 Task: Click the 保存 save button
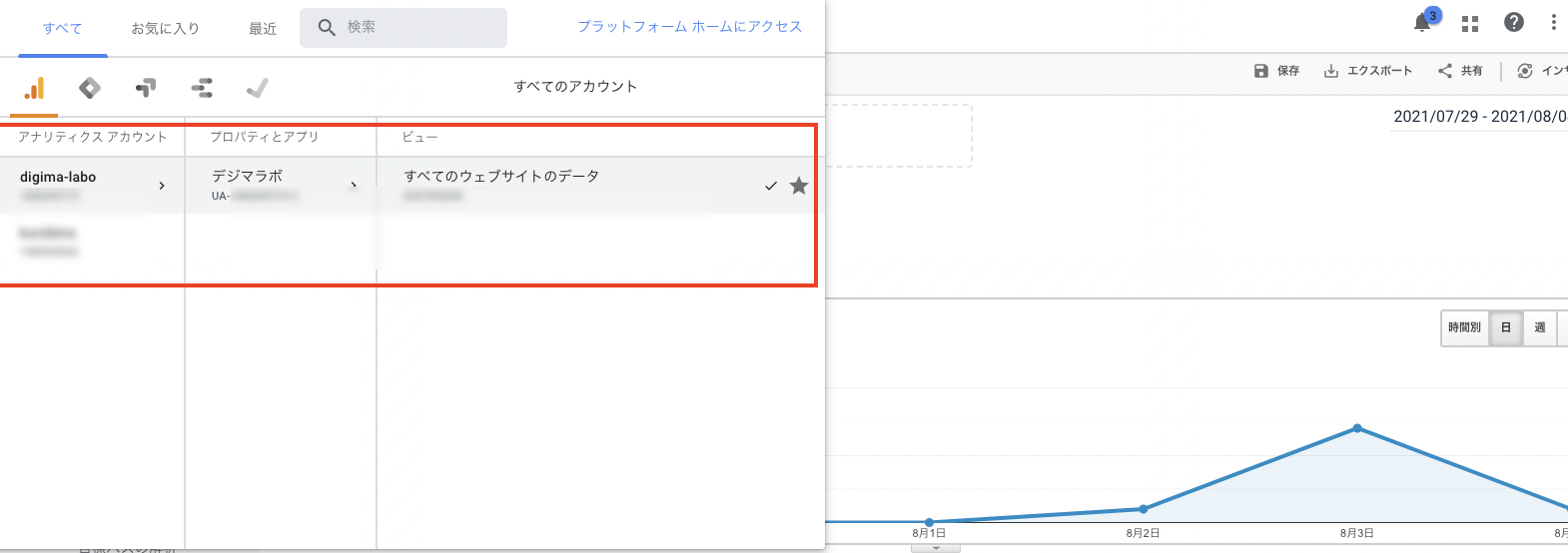1276,71
